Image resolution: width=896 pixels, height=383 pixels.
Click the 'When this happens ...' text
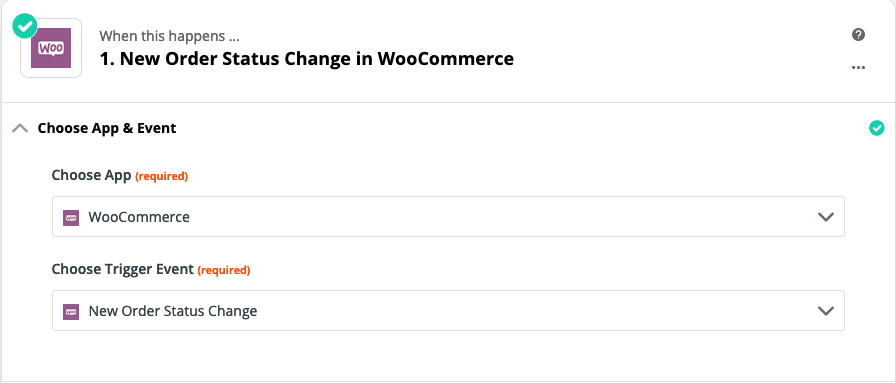pyautogui.click(x=169, y=36)
